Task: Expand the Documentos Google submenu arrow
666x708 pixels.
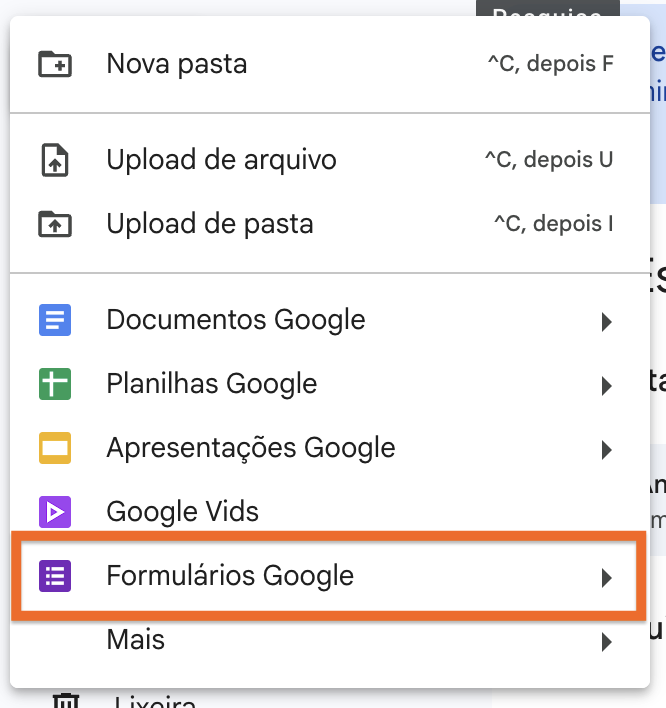Action: [x=606, y=322]
